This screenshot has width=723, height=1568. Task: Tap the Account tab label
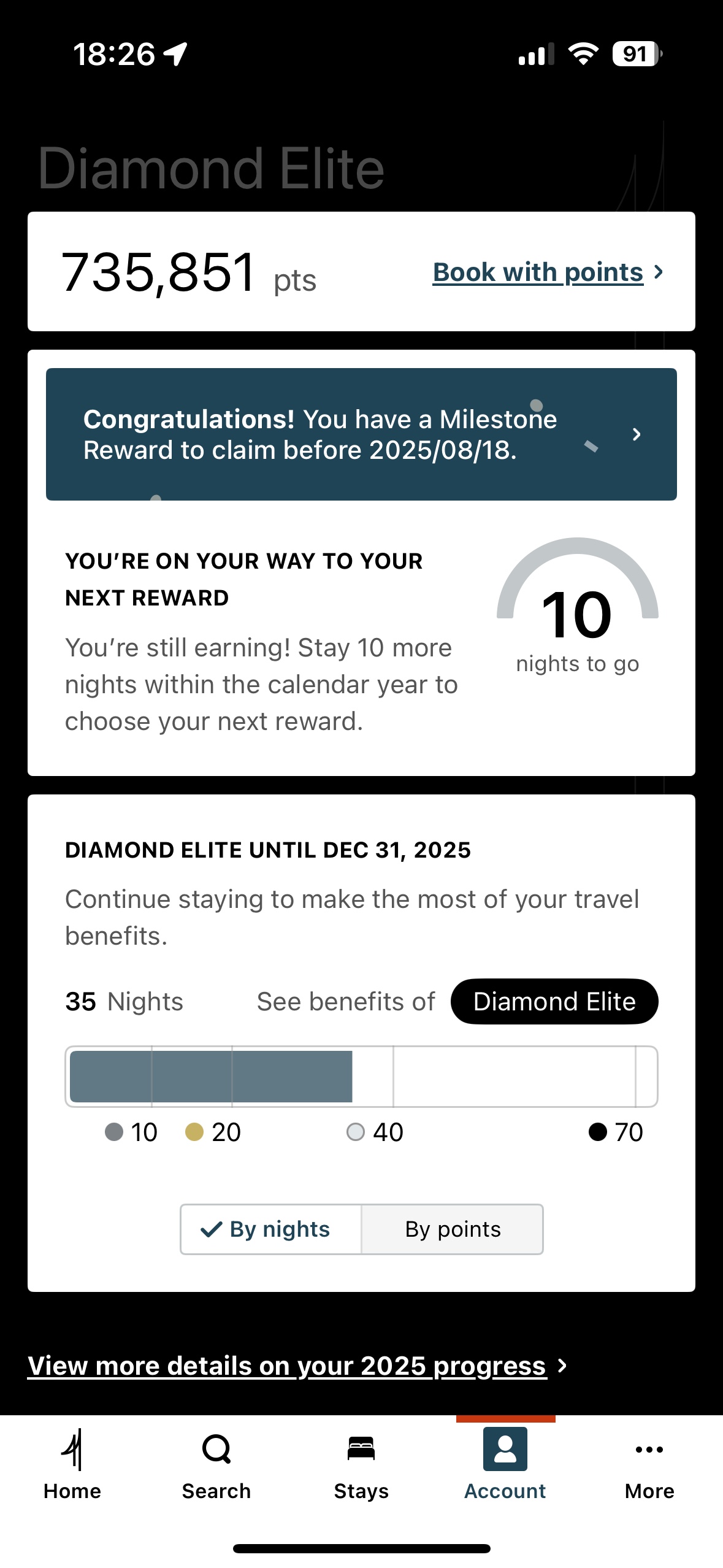pyautogui.click(x=505, y=1491)
